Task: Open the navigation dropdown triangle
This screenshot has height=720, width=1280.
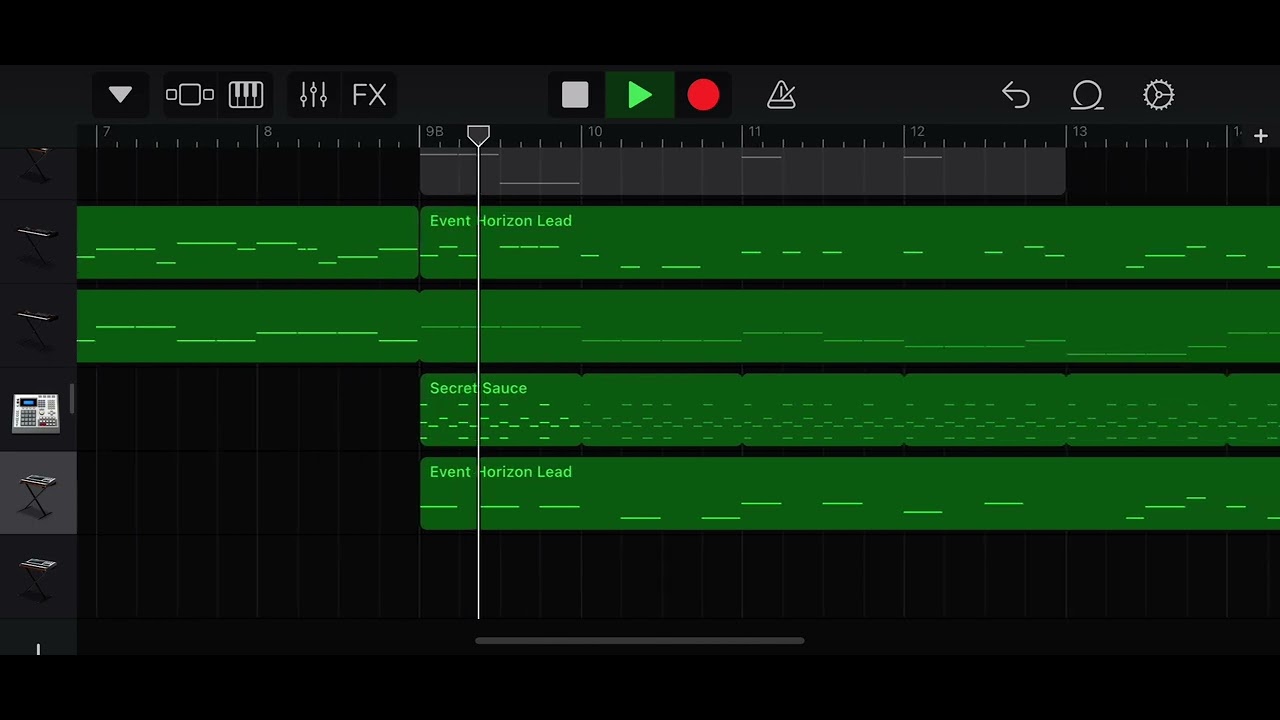Action: tap(120, 95)
